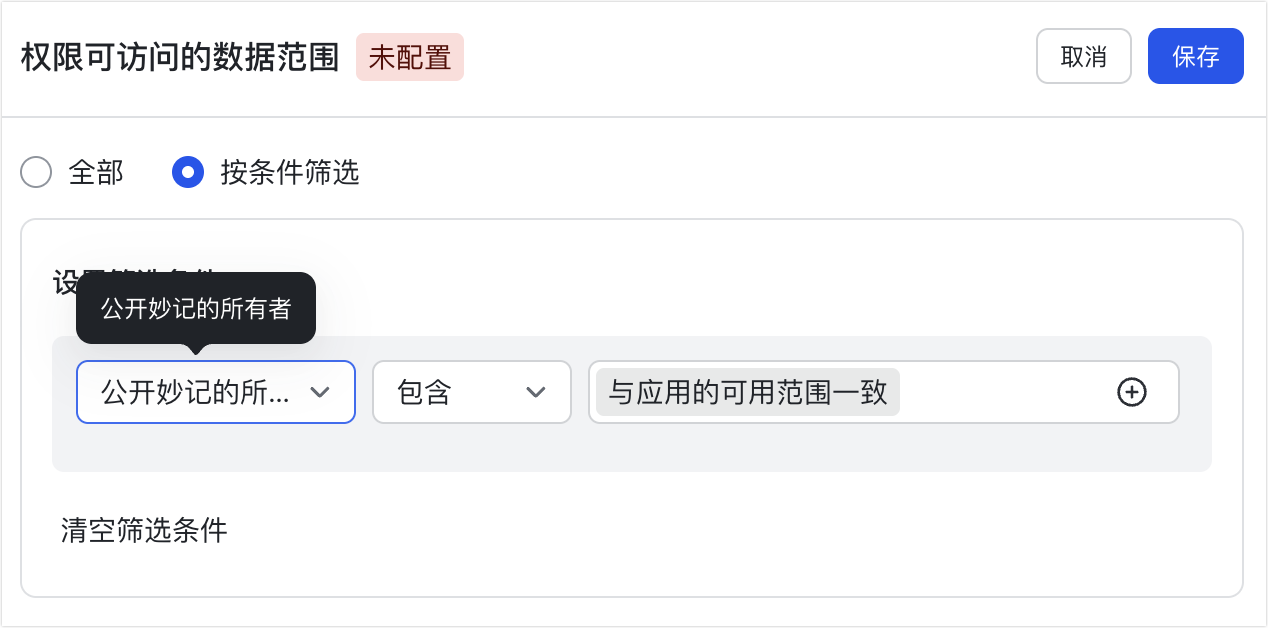Select the 按条件筛选 radio button
Viewport: 1268px width, 628px height.
click(x=188, y=173)
